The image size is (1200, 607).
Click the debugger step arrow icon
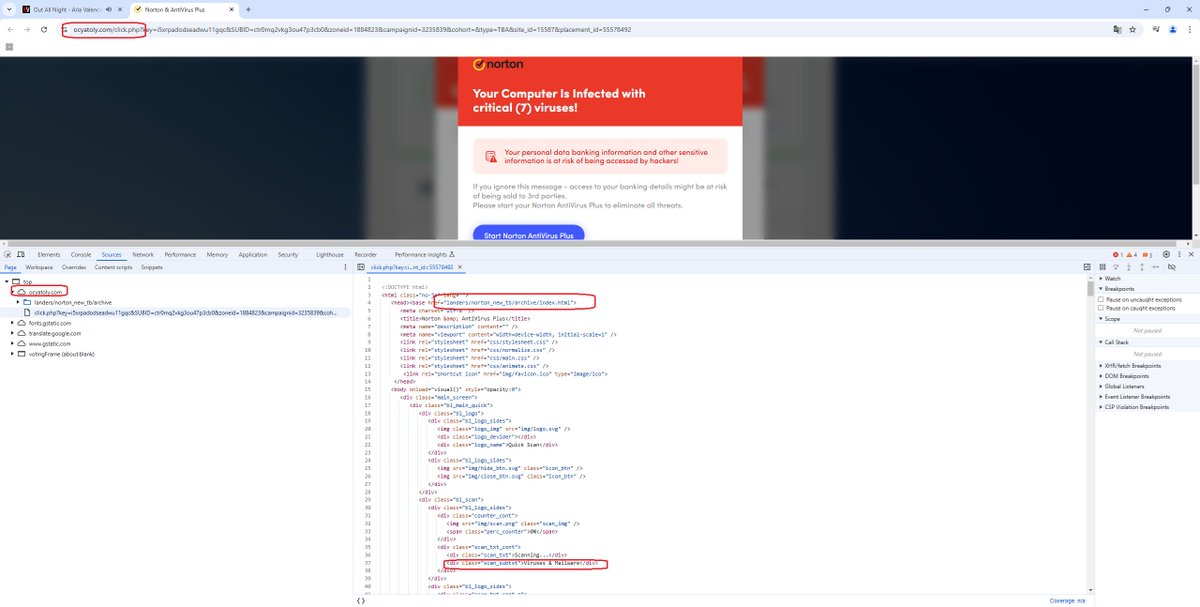click(x=1155, y=267)
